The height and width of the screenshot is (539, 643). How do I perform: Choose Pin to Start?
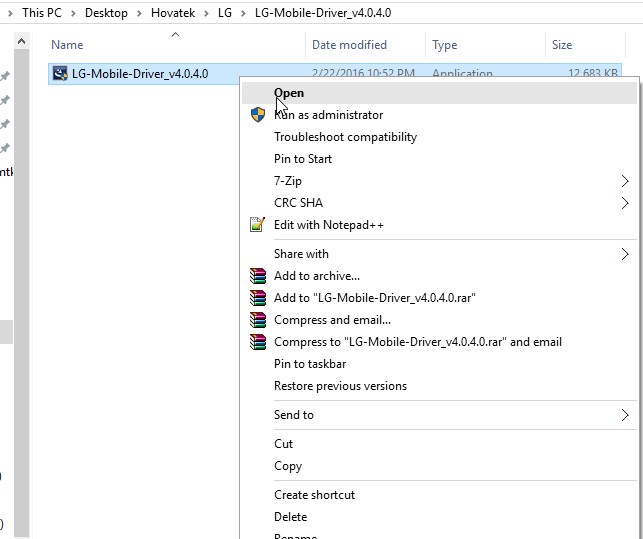[x=439, y=159]
